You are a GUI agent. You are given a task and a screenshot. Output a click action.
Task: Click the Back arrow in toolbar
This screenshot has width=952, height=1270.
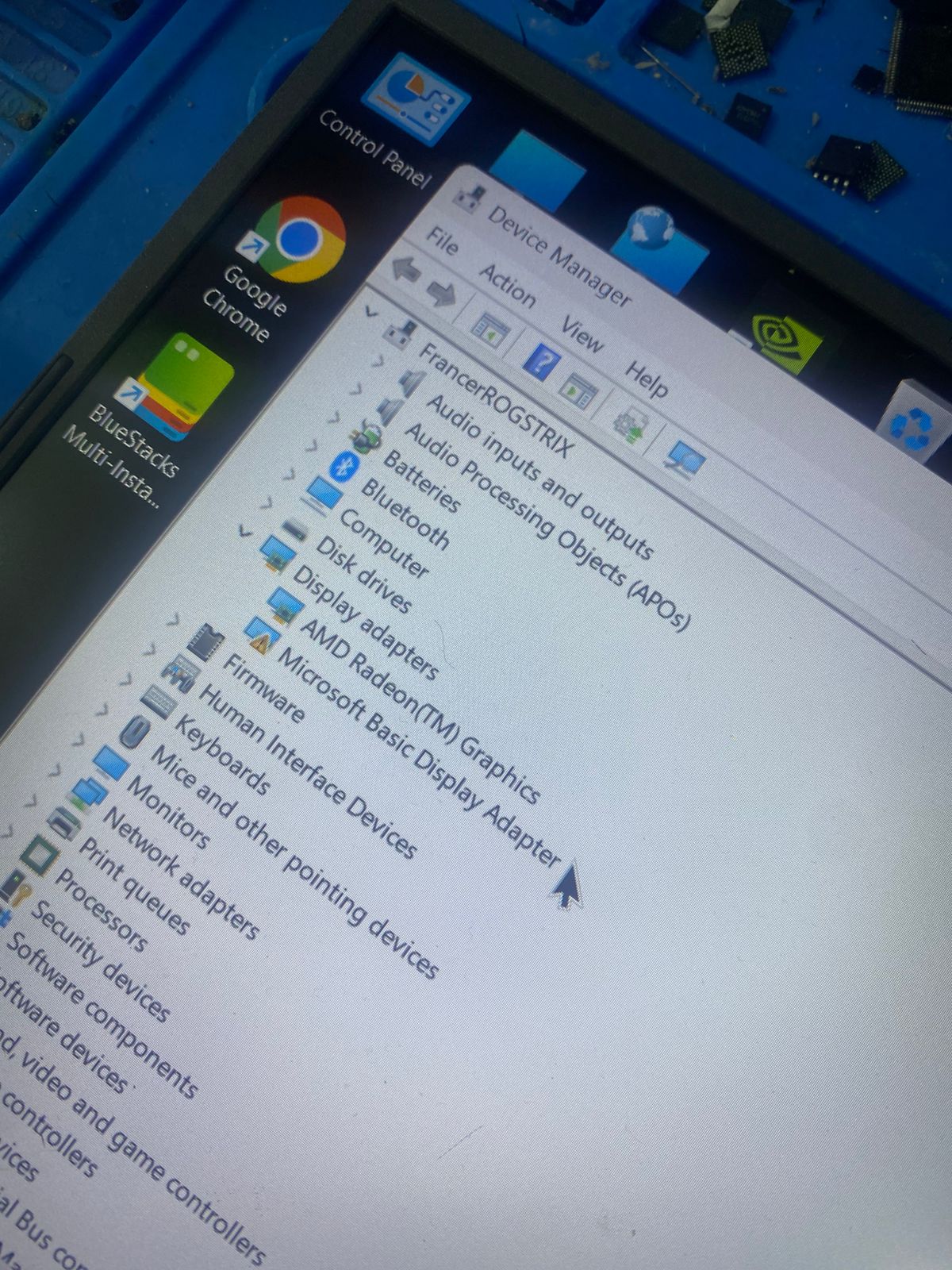[x=406, y=269]
